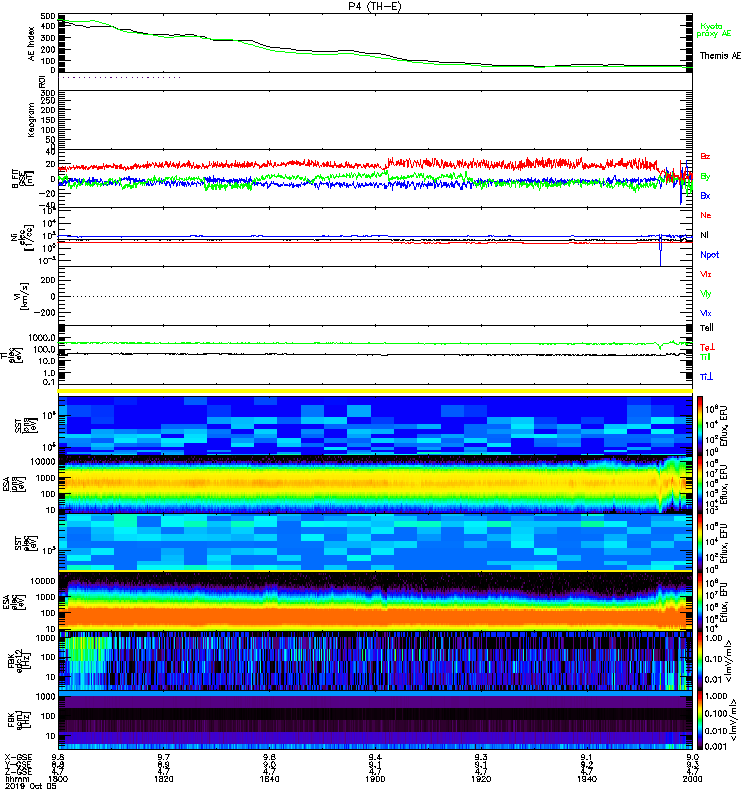The width and height of the screenshot is (750, 800).
Task: Click the 500 tick on AE Index axis
Action: [x=49, y=17]
